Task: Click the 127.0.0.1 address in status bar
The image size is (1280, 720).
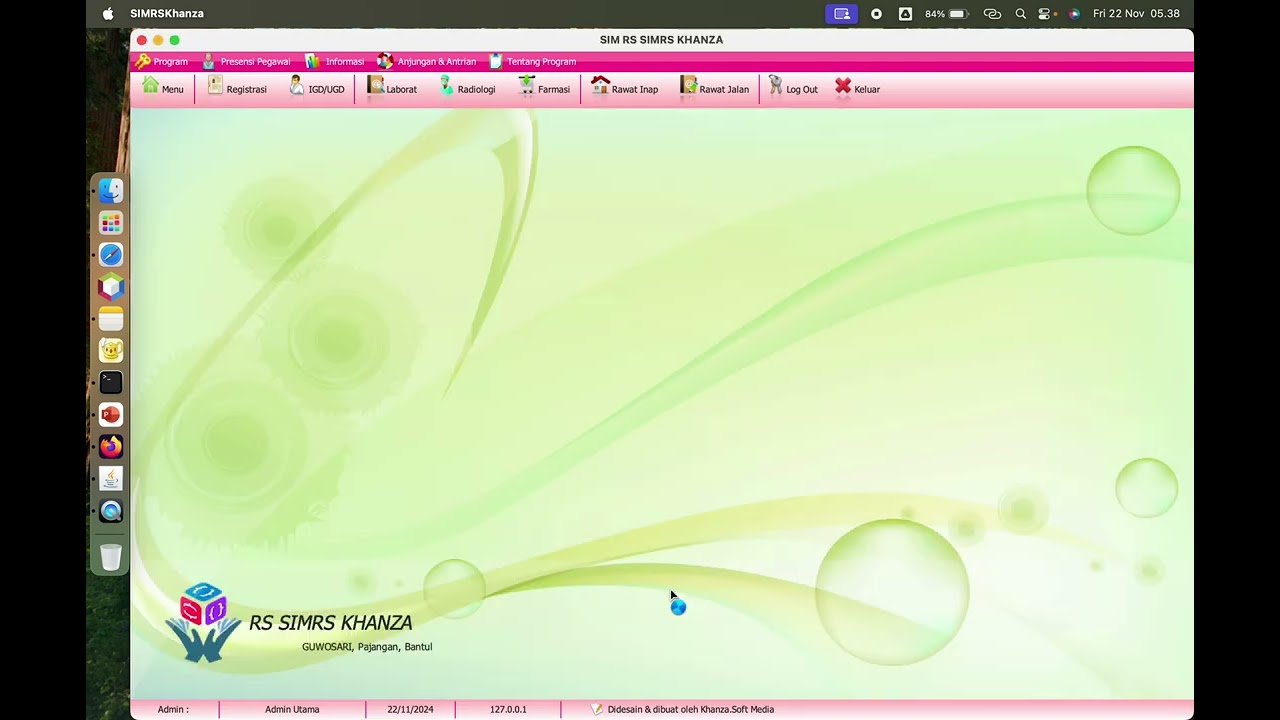Action: point(508,710)
